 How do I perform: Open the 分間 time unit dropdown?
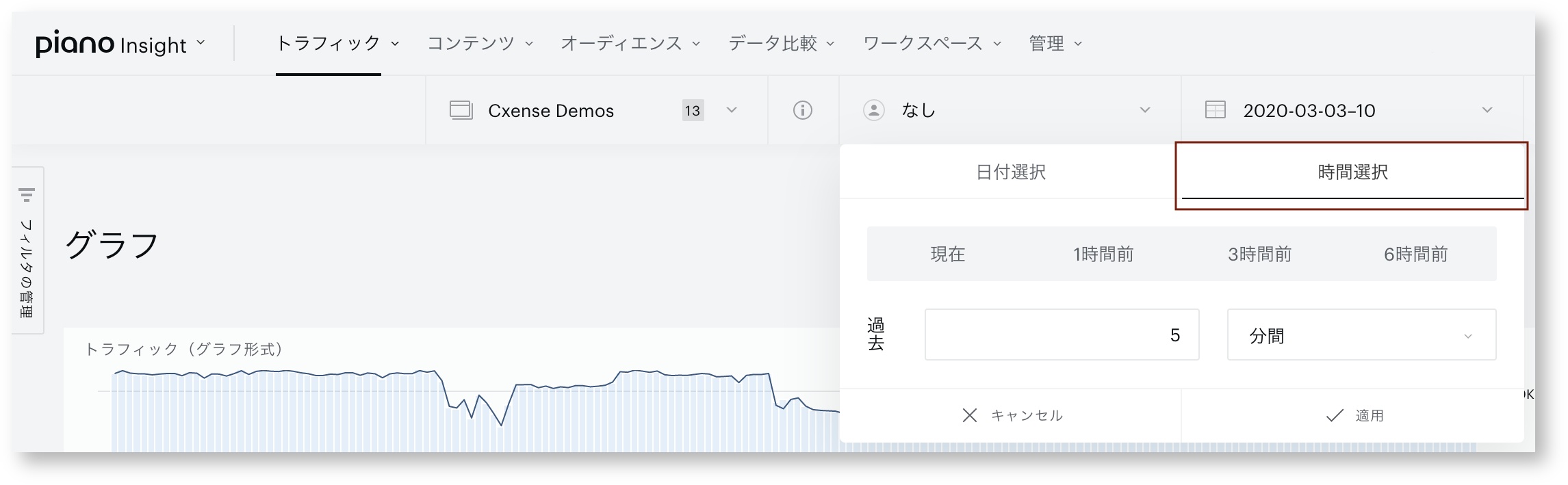pyautogui.click(x=1361, y=335)
